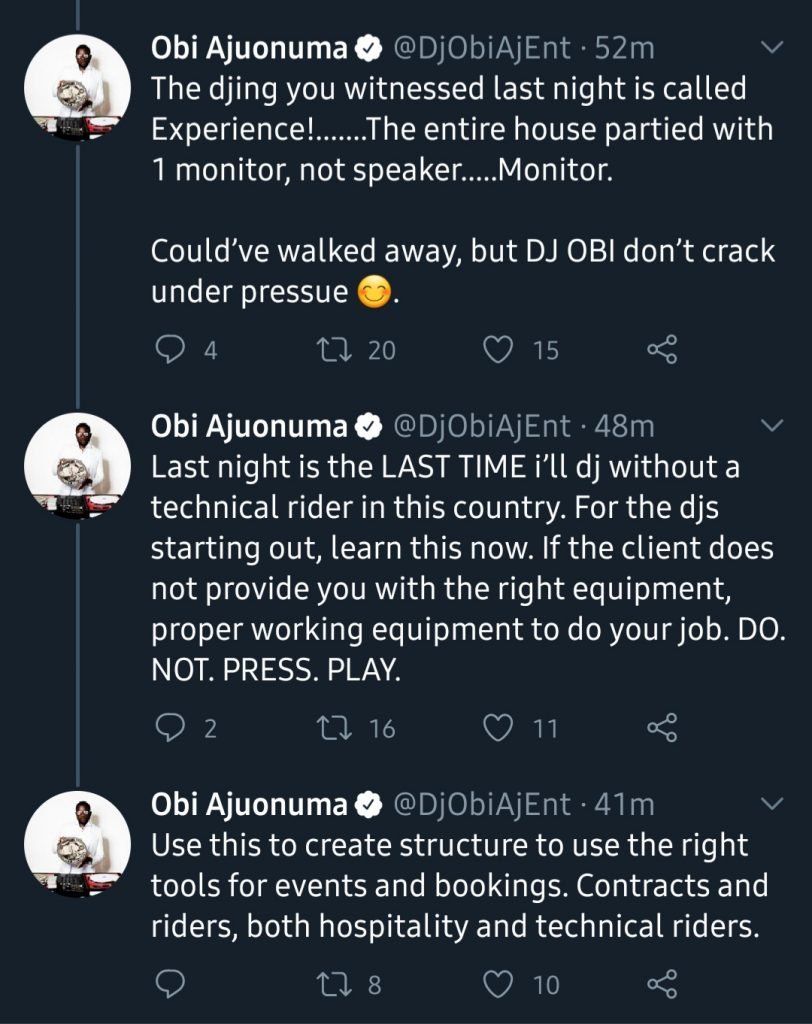Like the tweet with 11 likes
The image size is (812, 1024).
coord(497,728)
